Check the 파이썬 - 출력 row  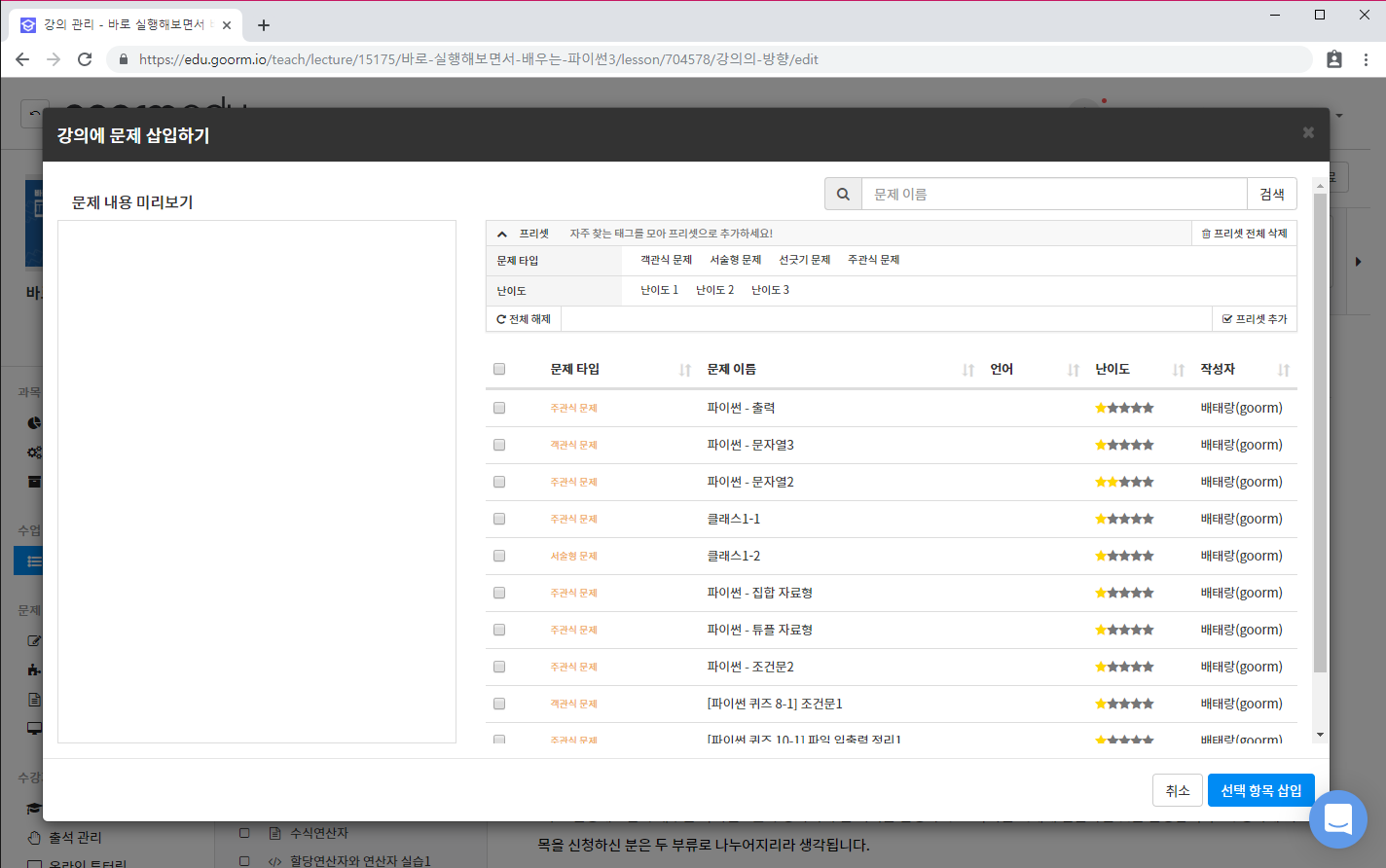point(499,408)
